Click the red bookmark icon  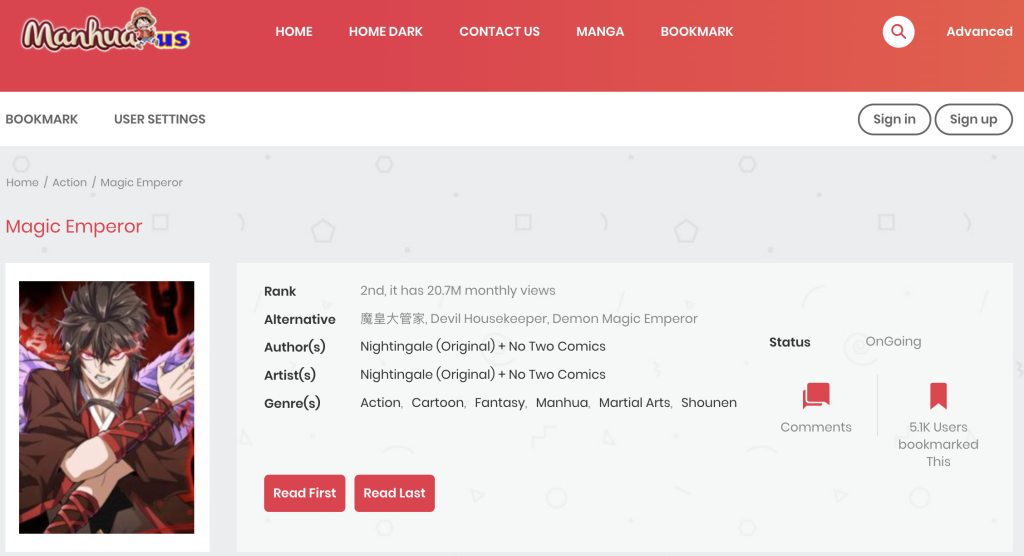click(938, 396)
